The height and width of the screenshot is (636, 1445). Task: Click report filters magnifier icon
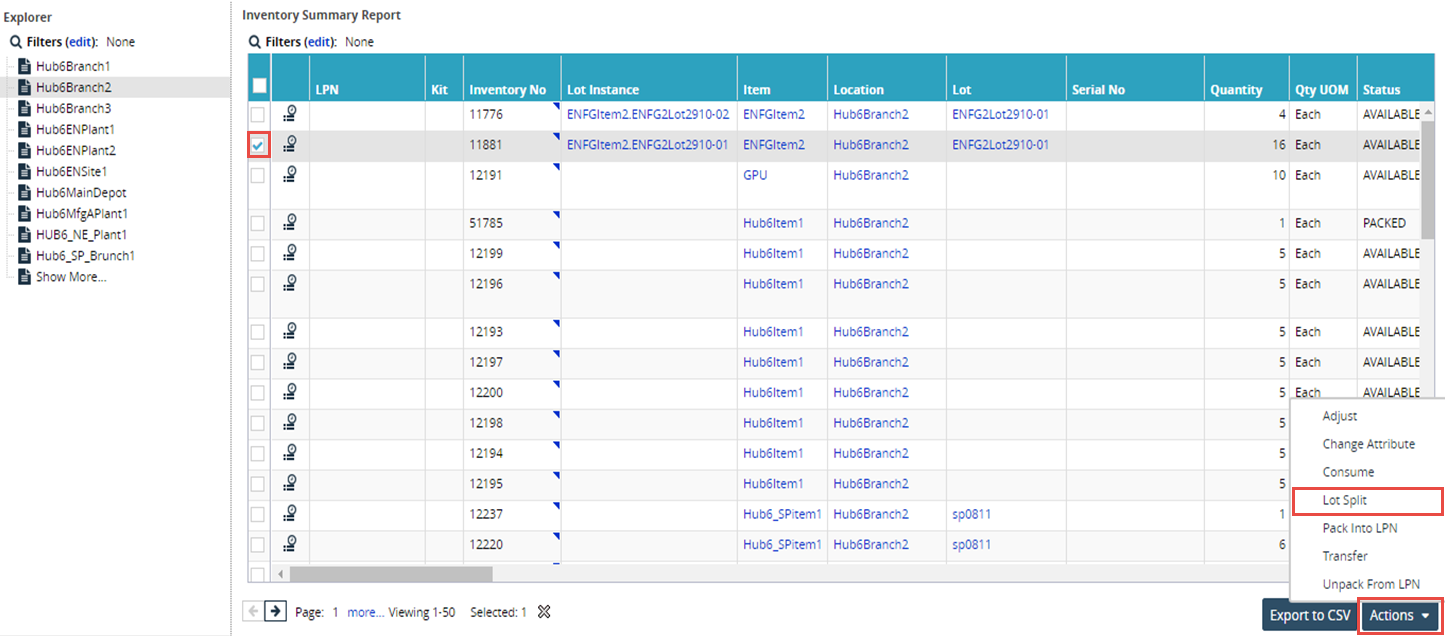pyautogui.click(x=255, y=42)
